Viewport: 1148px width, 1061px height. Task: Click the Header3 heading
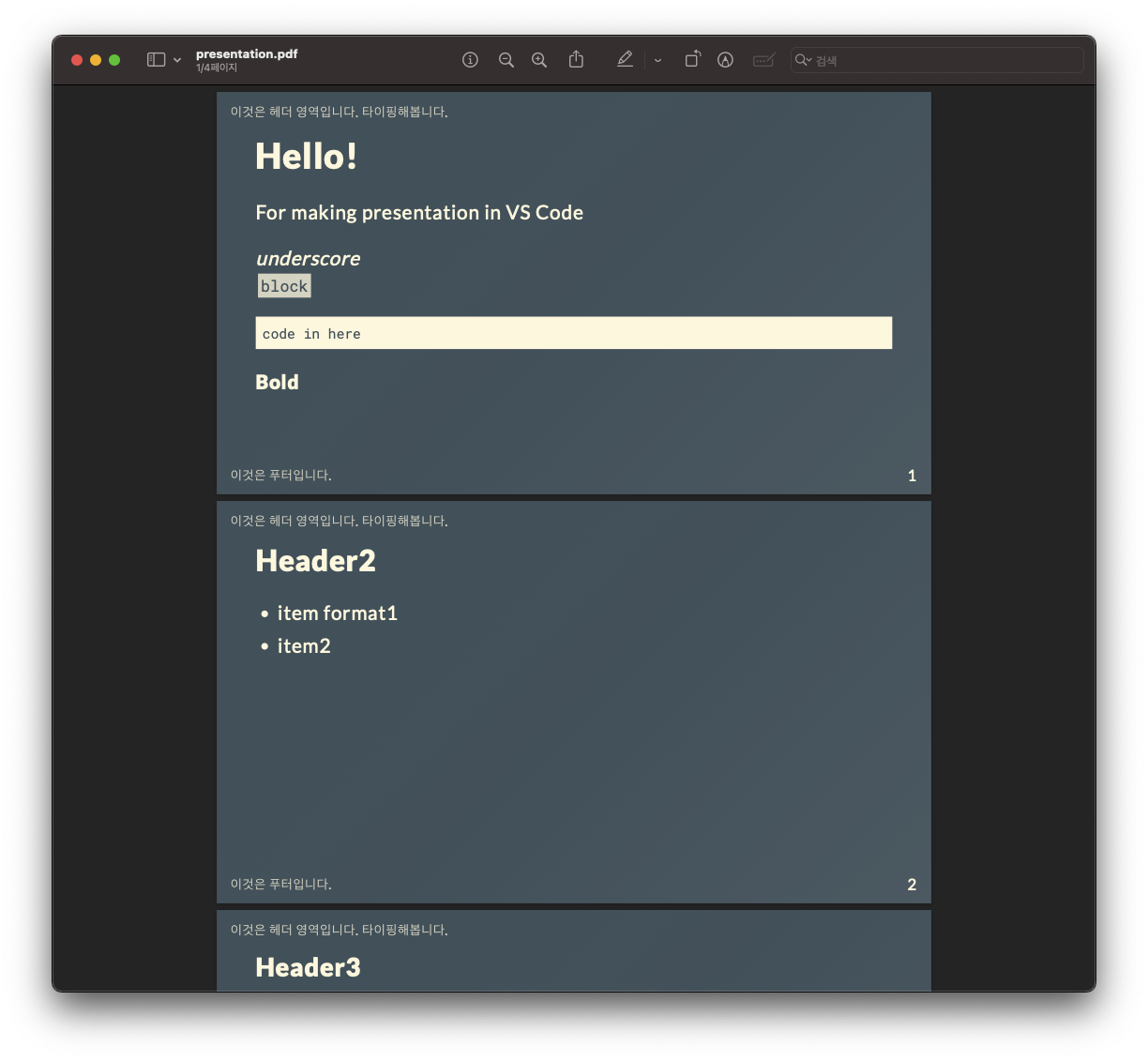pos(308,967)
